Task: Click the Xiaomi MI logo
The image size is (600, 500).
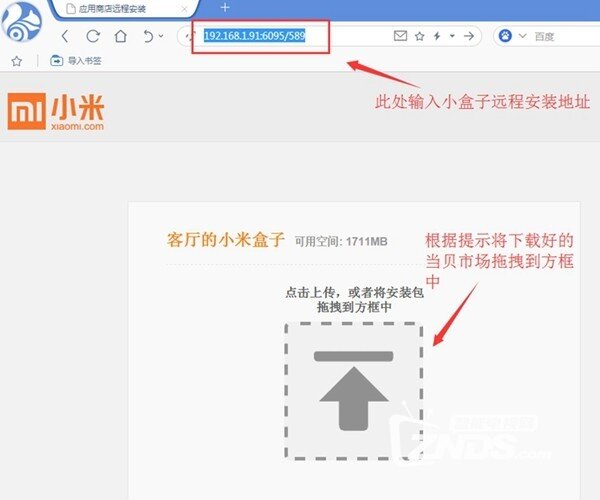Action: (56, 111)
